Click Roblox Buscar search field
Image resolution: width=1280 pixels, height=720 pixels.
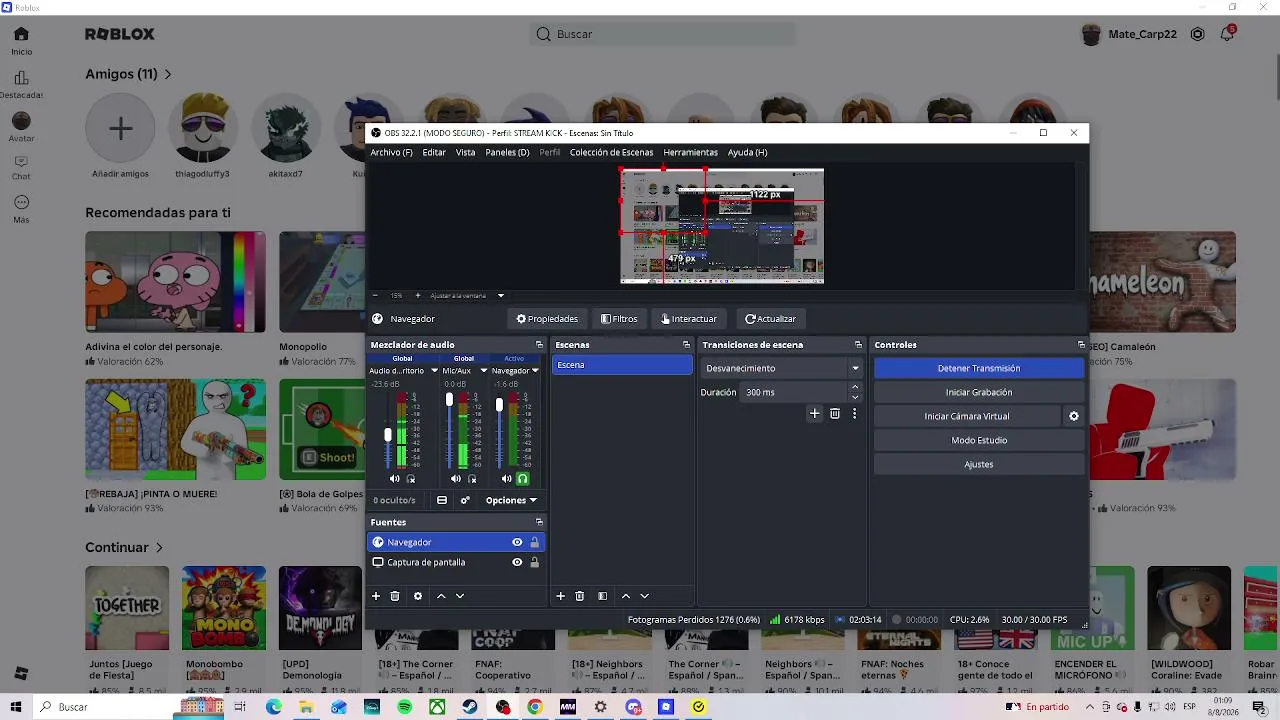[663, 34]
